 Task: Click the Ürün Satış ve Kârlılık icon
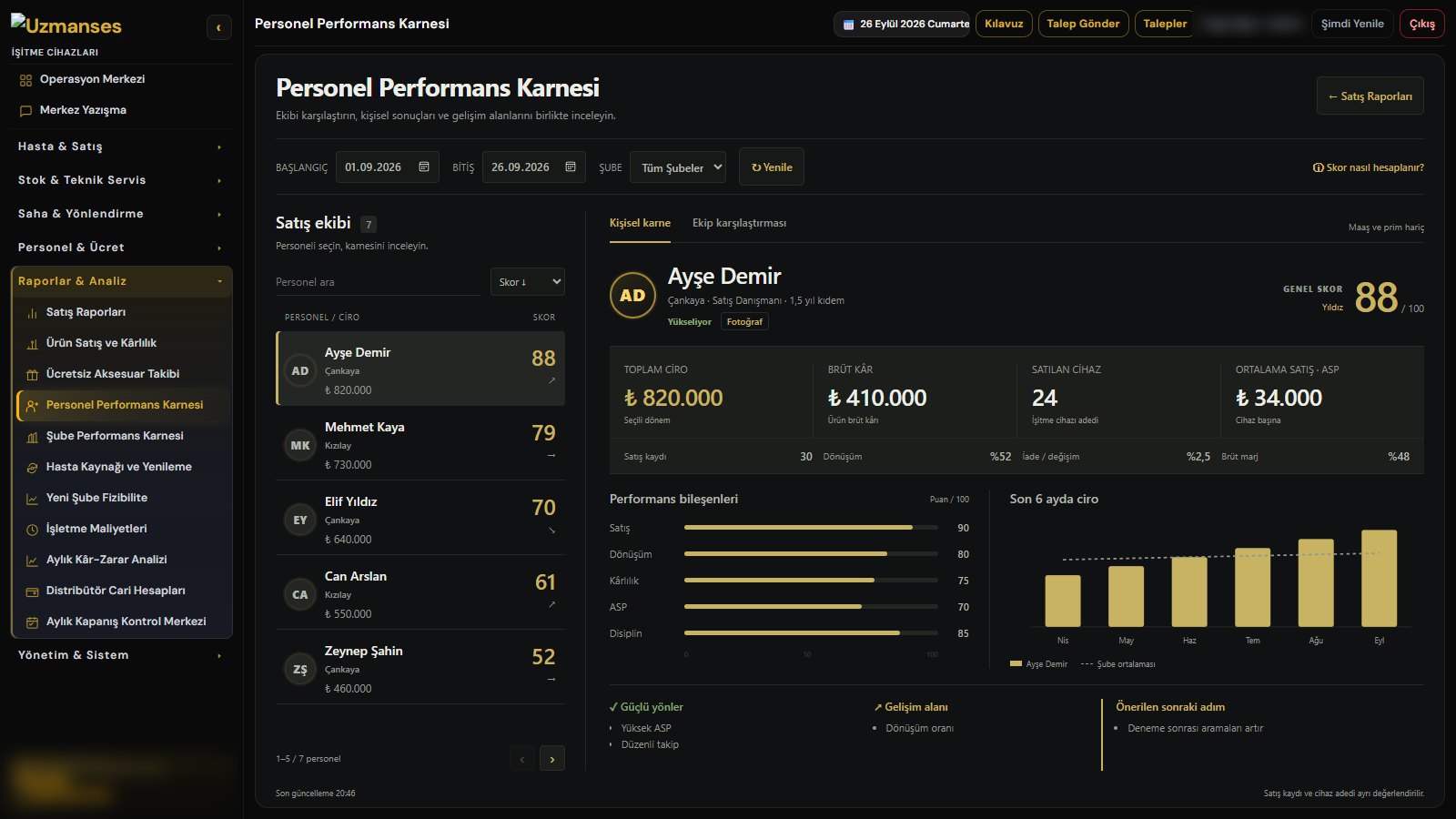(32, 344)
